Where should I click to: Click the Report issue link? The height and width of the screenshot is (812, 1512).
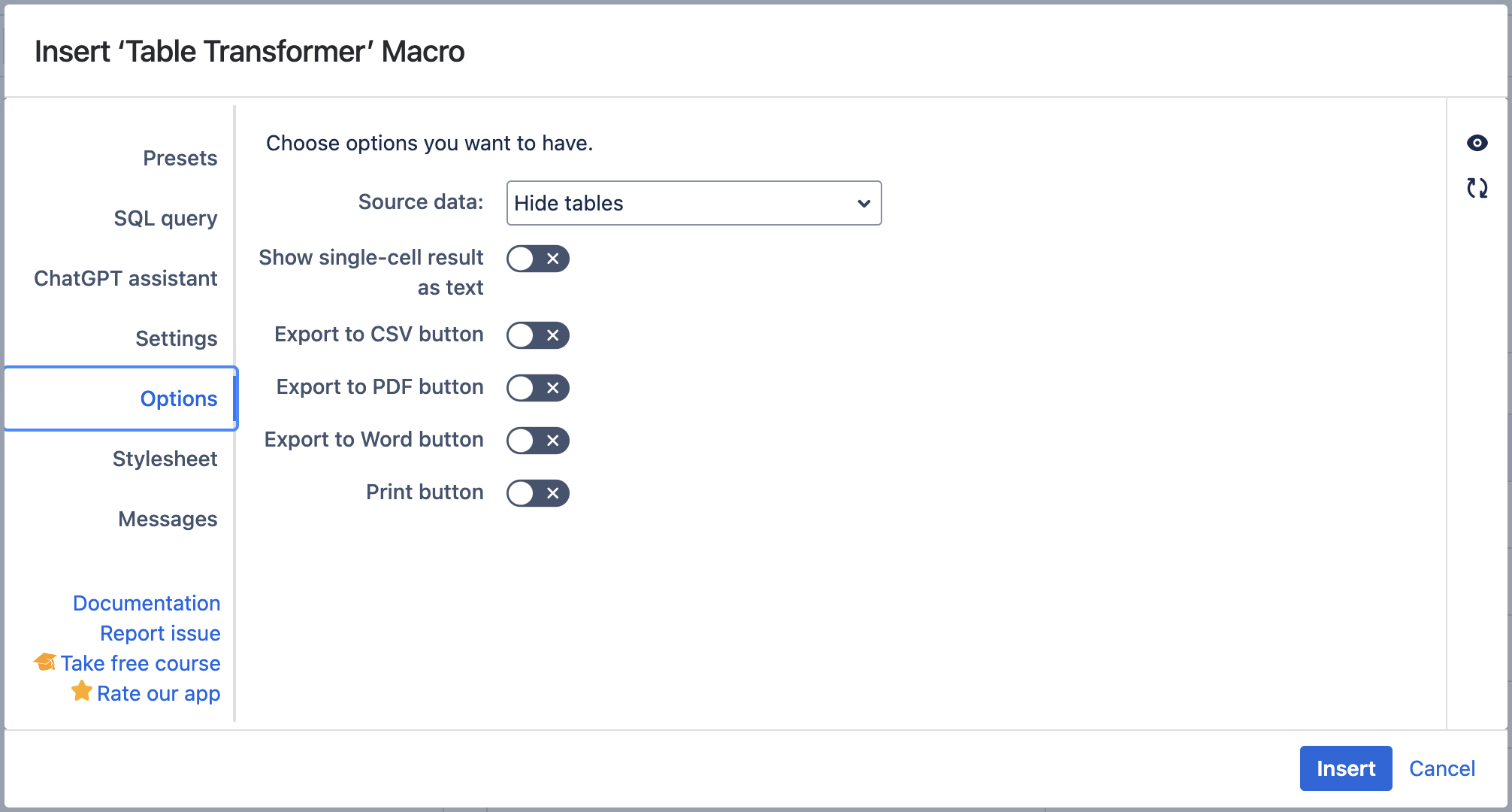point(160,633)
